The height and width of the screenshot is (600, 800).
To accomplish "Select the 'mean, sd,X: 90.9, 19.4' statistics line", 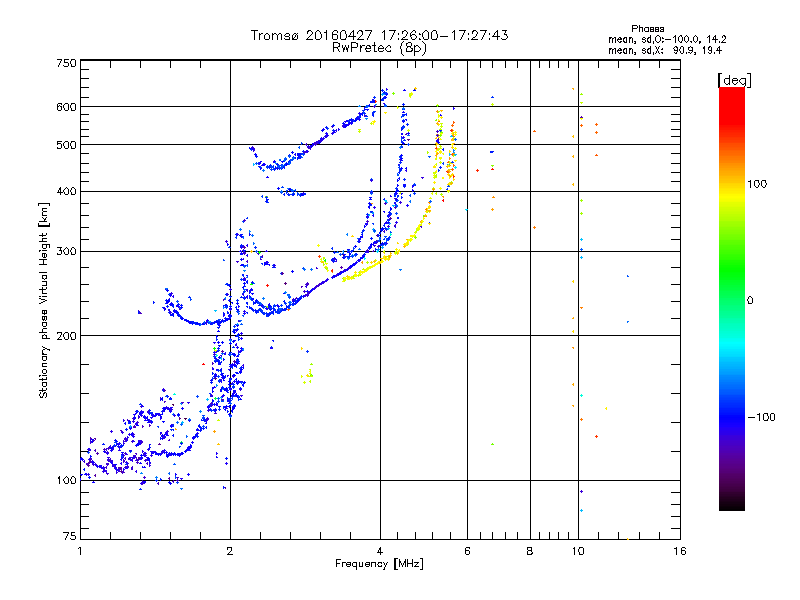I will coord(665,50).
